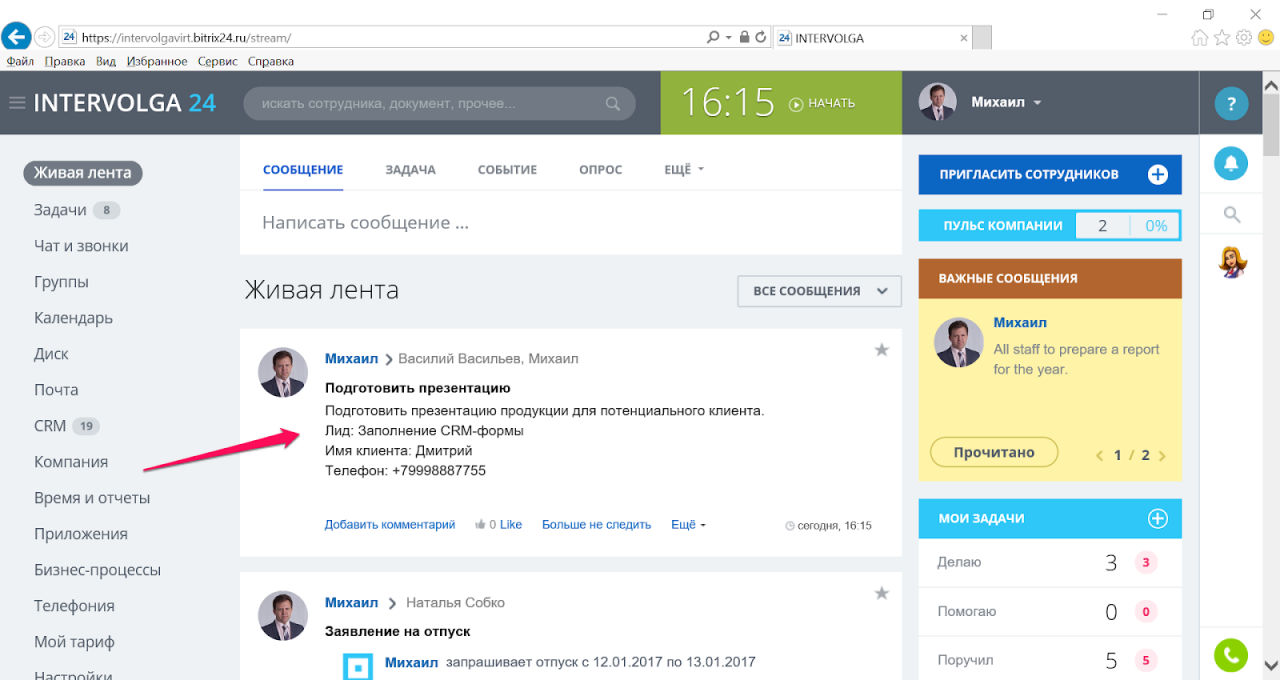This screenshot has height=680, width=1280.
Task: Click the address bar lock icon
Action: click(x=744, y=37)
